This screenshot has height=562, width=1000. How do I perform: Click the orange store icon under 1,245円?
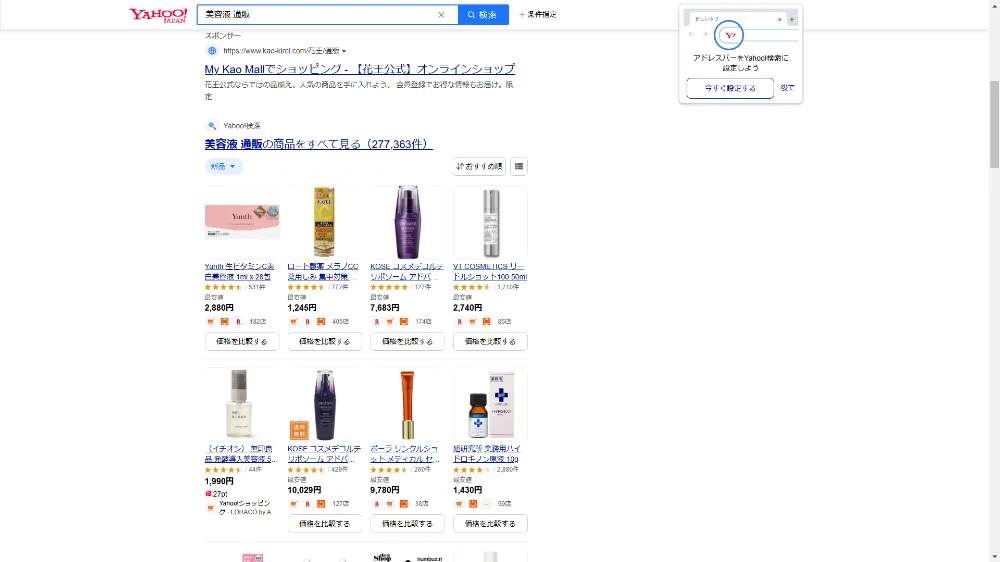(x=321, y=322)
